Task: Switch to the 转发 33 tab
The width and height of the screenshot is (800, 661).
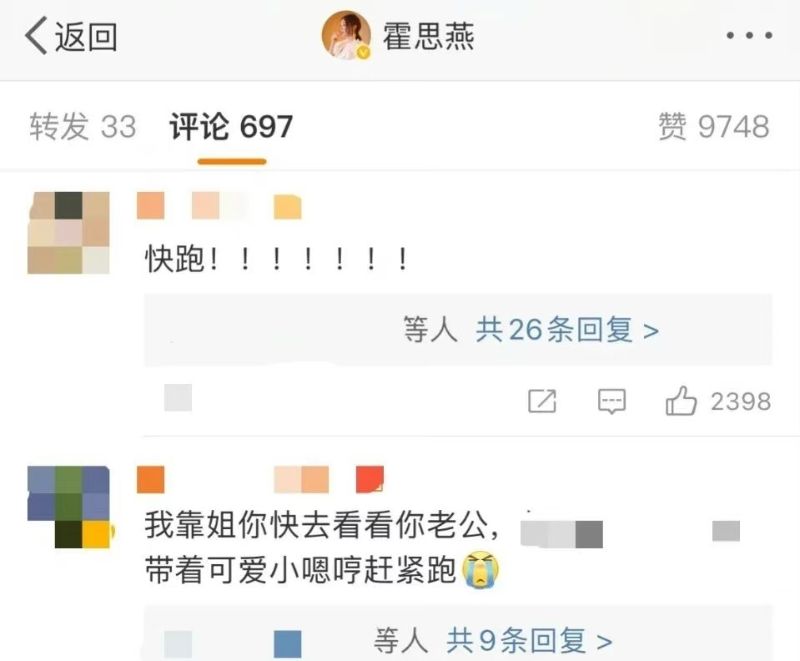Action: pyautogui.click(x=83, y=126)
